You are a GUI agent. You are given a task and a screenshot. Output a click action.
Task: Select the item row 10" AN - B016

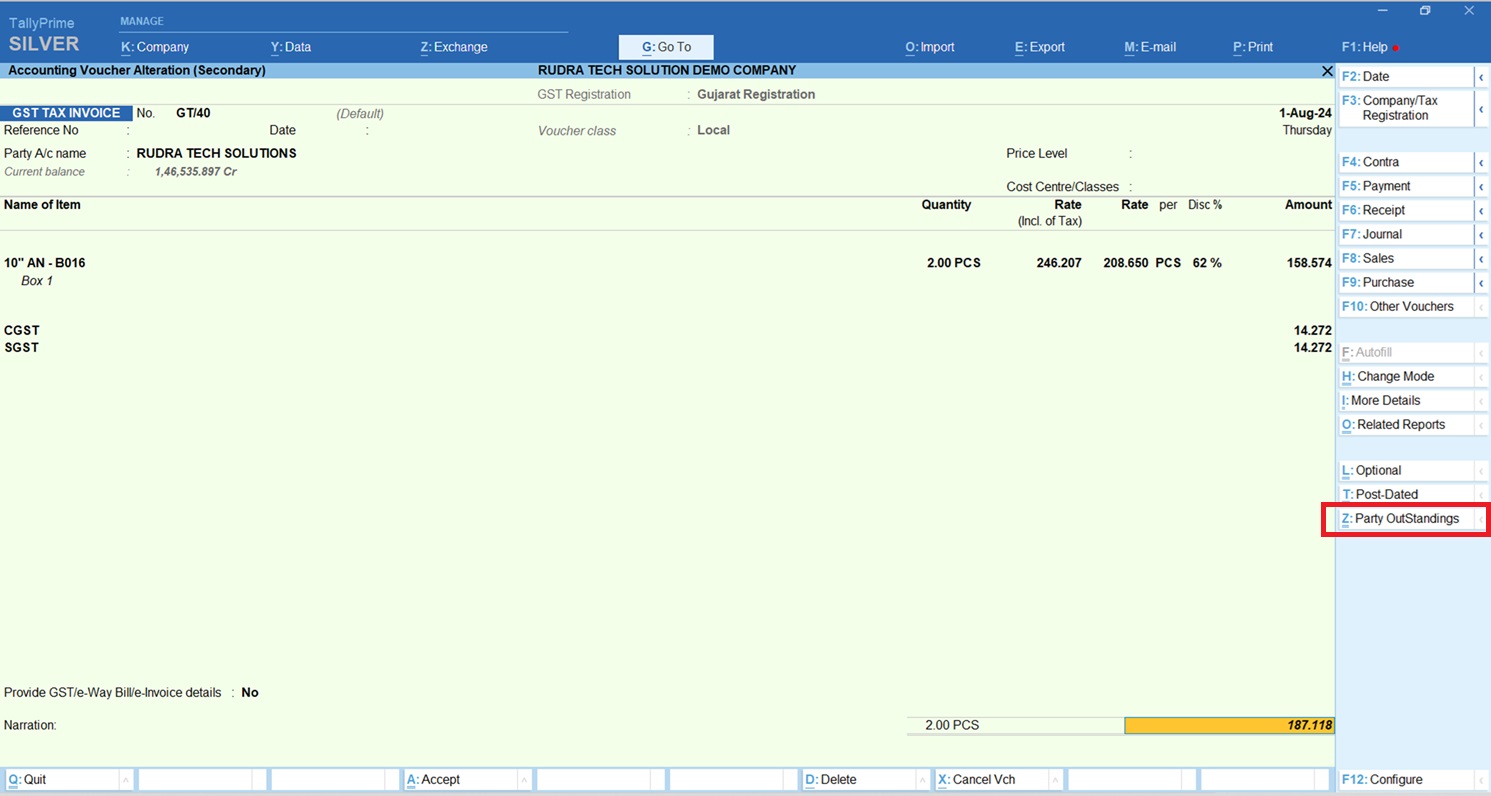pyautogui.click(x=45, y=263)
